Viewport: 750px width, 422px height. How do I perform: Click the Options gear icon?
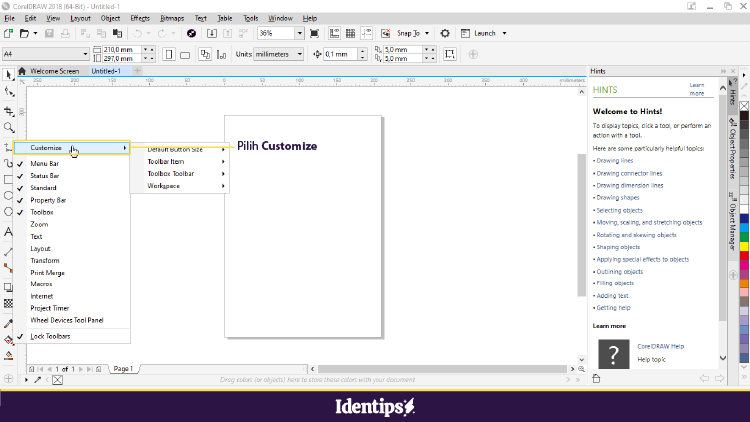click(444, 33)
